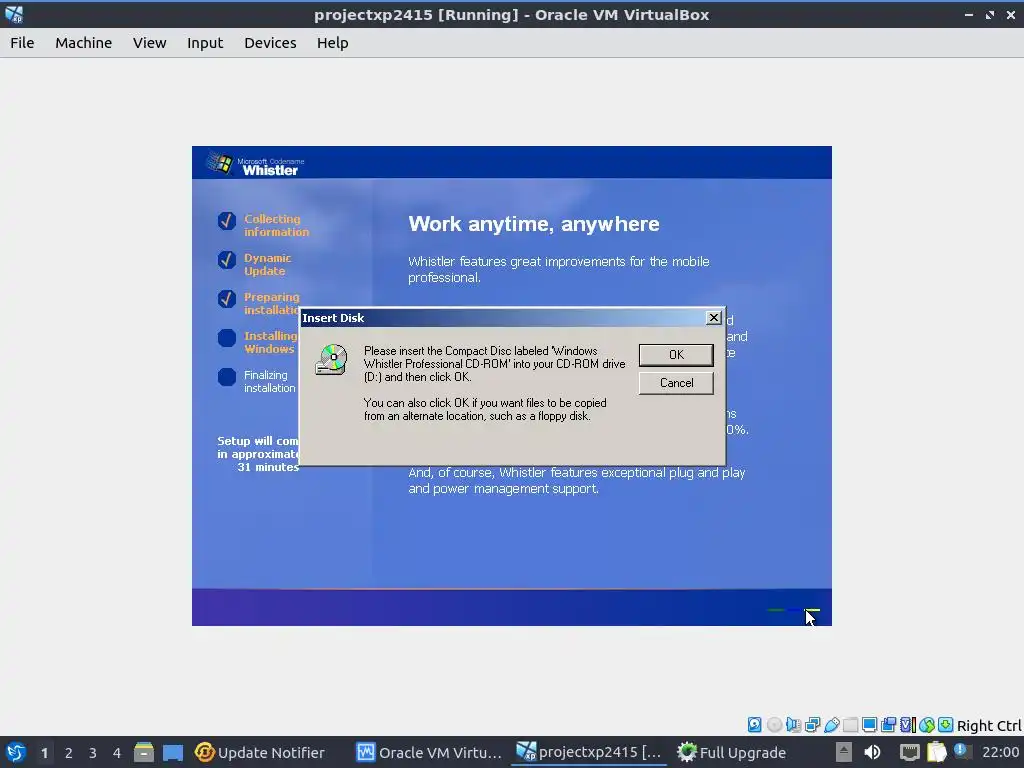Click the recording status icon
Screen dimensions: 1024x768
pyautogui.click(x=889, y=725)
